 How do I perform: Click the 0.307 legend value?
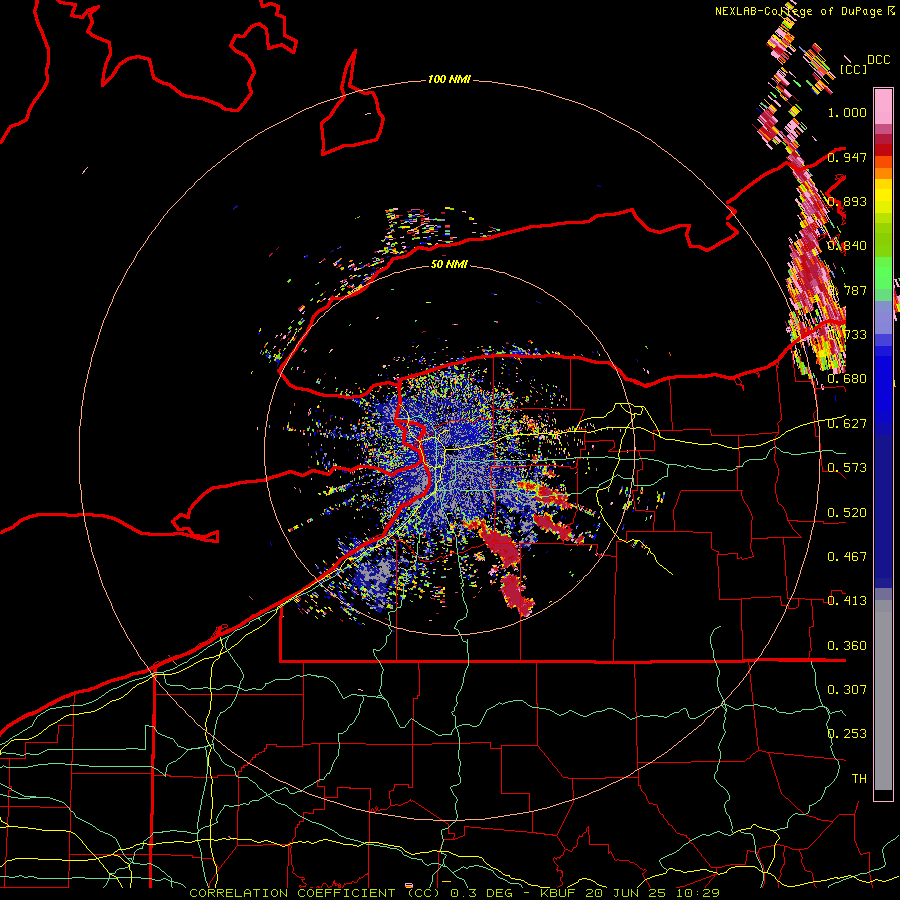(847, 689)
